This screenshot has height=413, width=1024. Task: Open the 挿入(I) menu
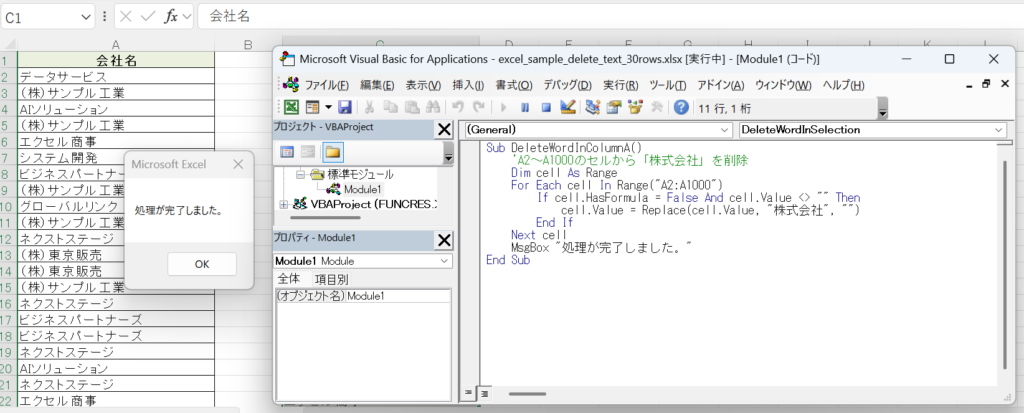click(x=468, y=86)
